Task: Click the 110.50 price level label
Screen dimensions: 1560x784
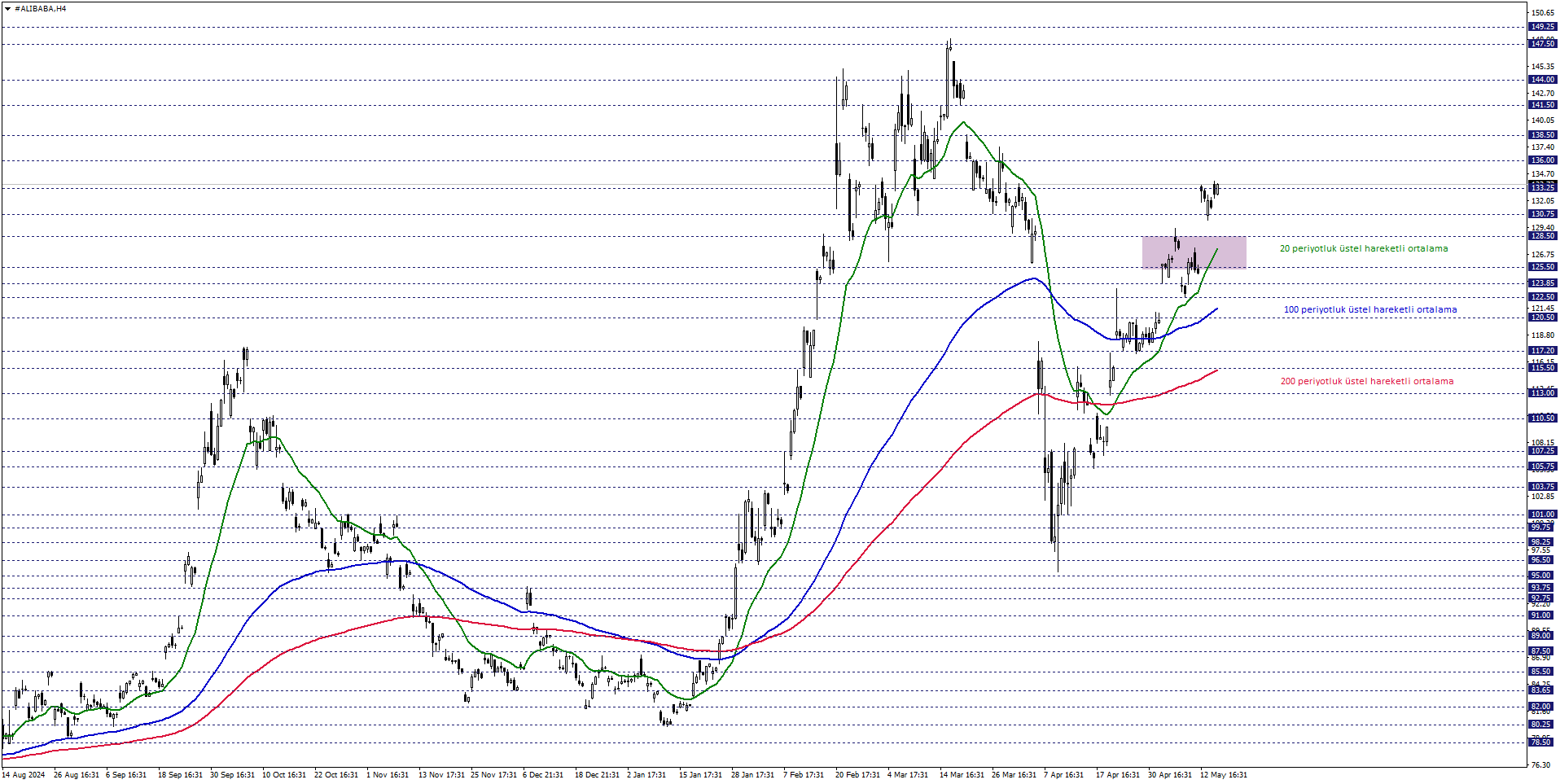Action: coord(1543,418)
